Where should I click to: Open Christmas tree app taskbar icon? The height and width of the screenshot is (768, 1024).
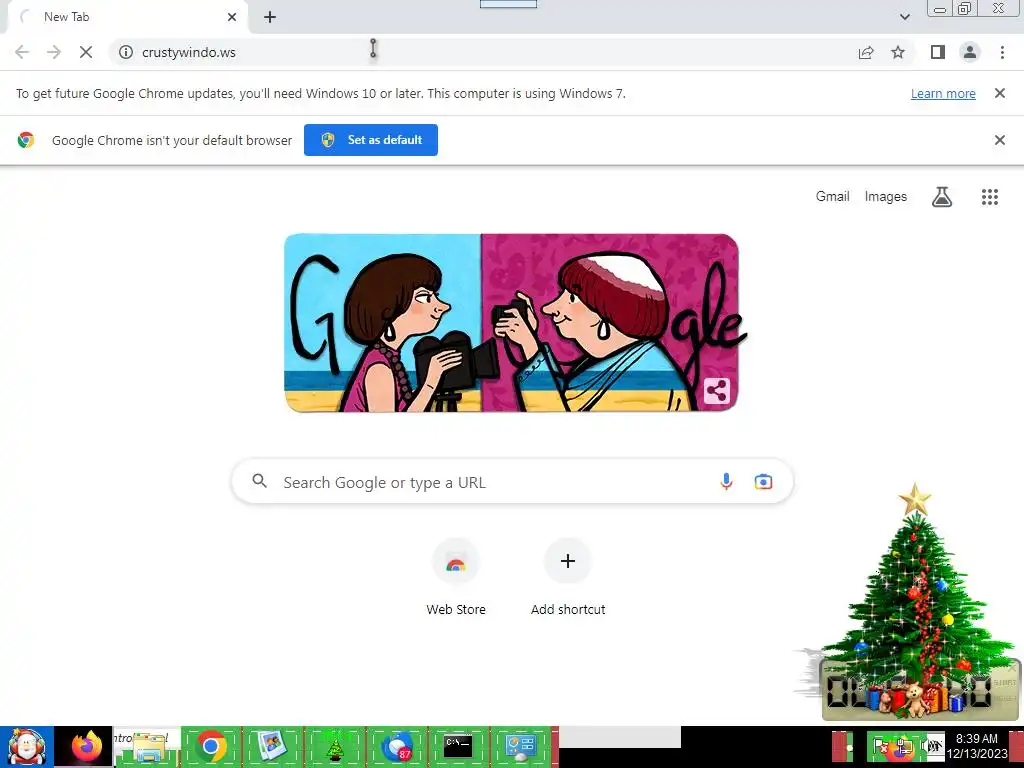click(334, 747)
